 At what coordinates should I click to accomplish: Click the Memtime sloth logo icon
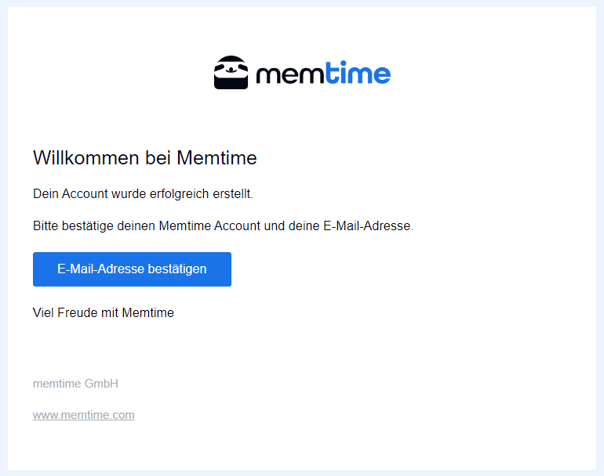pos(231,72)
